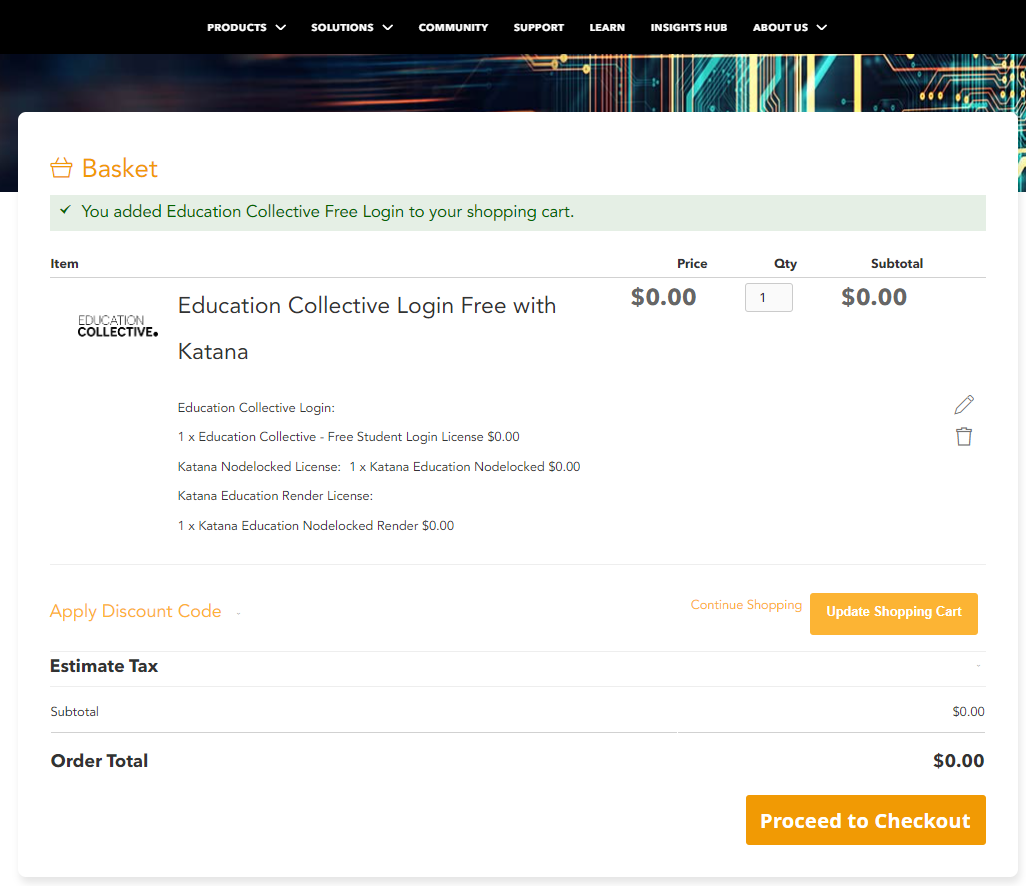The image size is (1026, 886).
Task: Click the Item column header
Action: pyautogui.click(x=65, y=264)
